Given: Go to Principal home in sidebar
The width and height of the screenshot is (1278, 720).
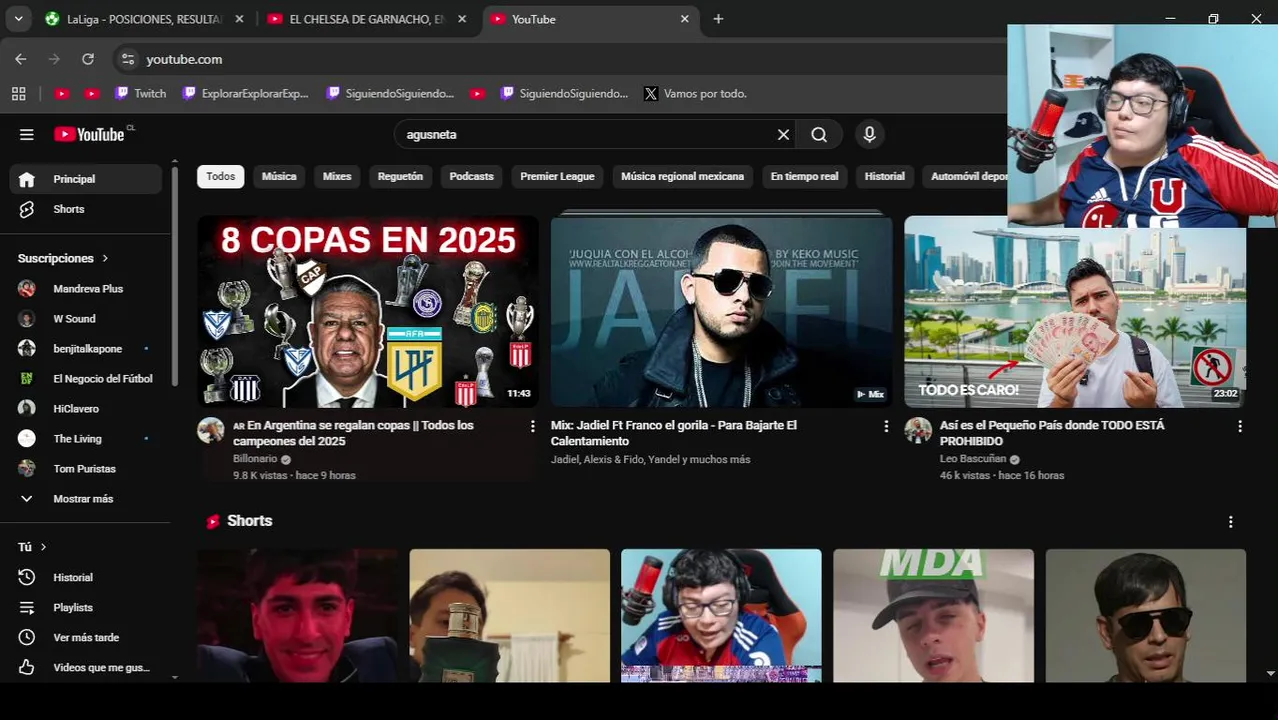Looking at the screenshot, I should coord(86,179).
